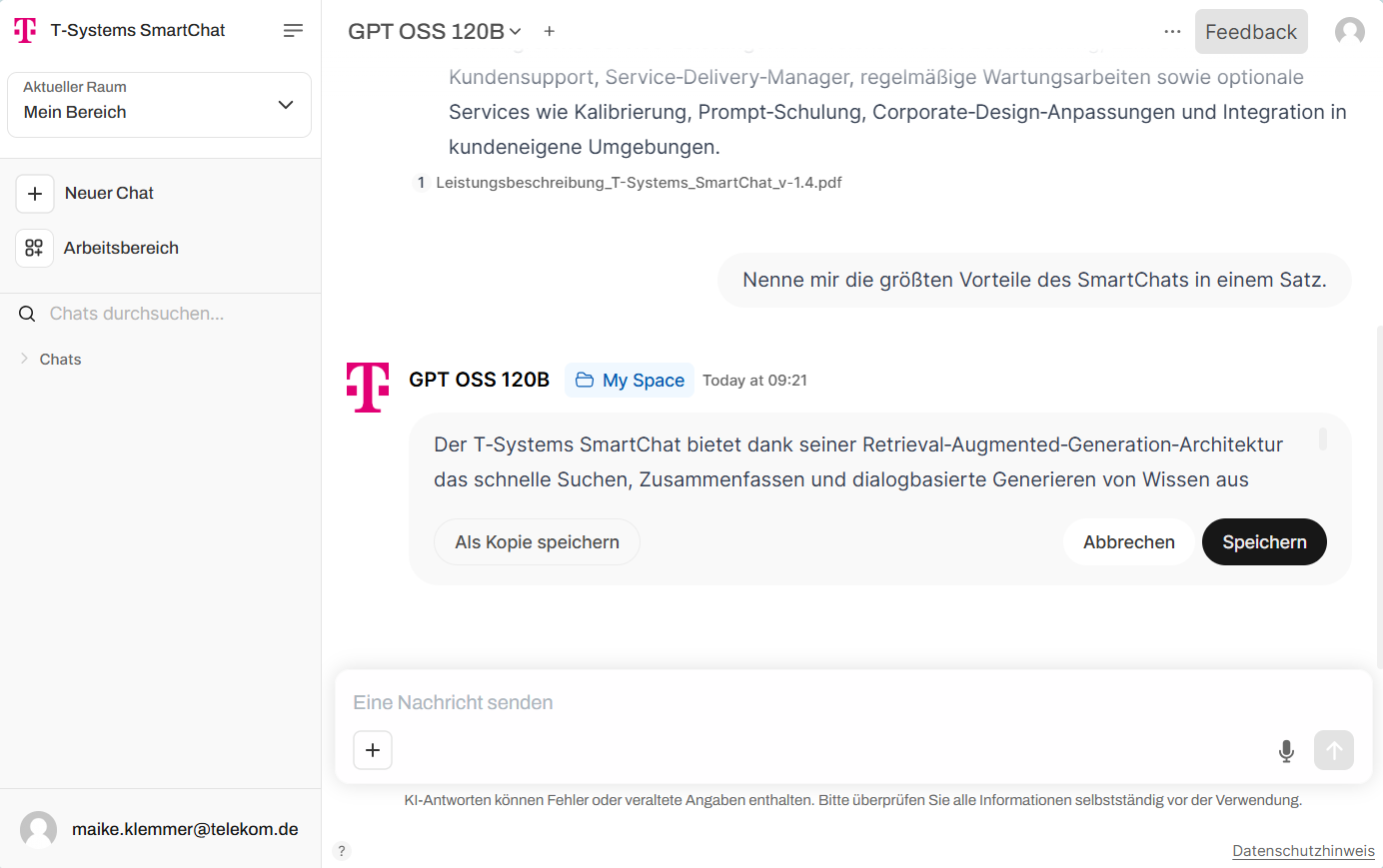This screenshot has width=1383, height=868.
Task: Cancel editing with Abbrechen
Action: [1129, 542]
